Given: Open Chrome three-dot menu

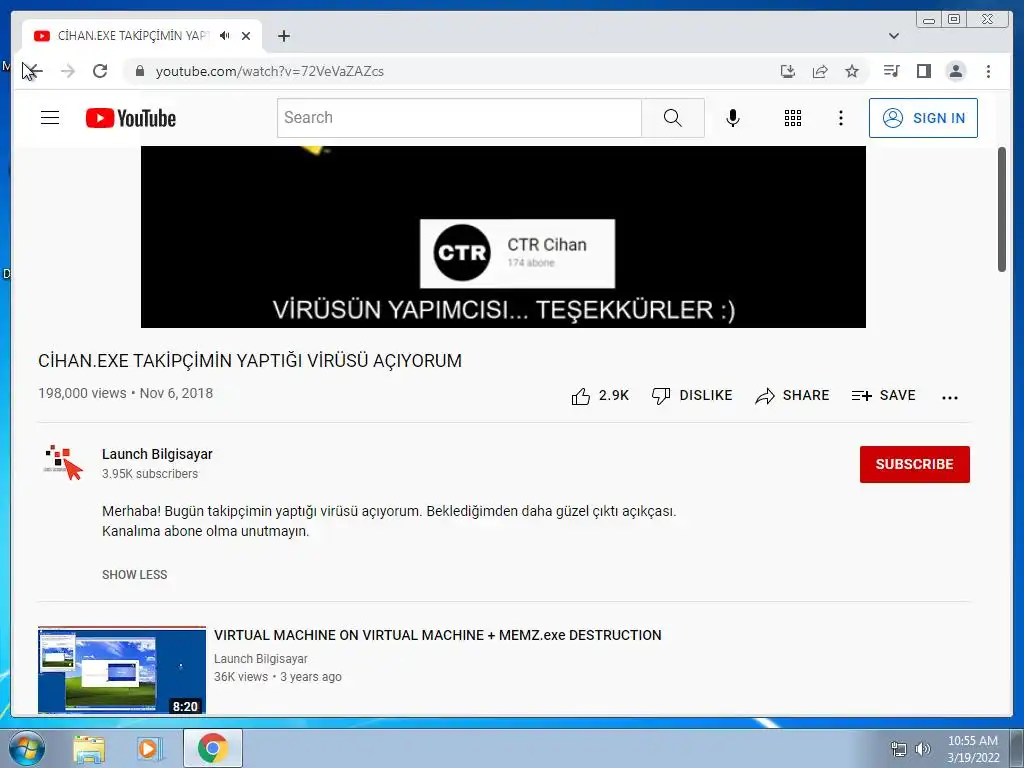Looking at the screenshot, I should pyautogui.click(x=988, y=71).
